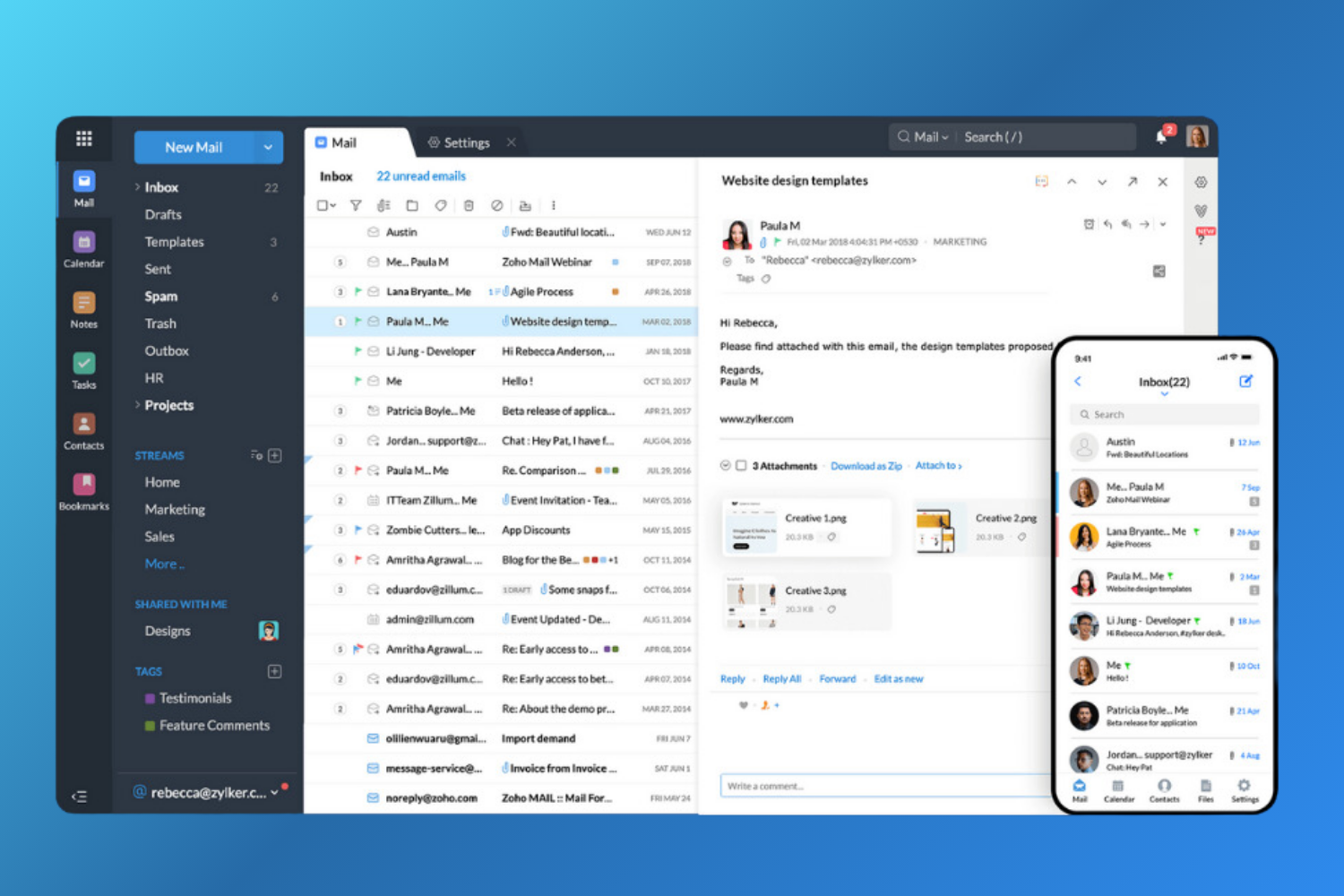The height and width of the screenshot is (896, 1344).
Task: Toggle the flag on the Hello! email
Action: [358, 381]
